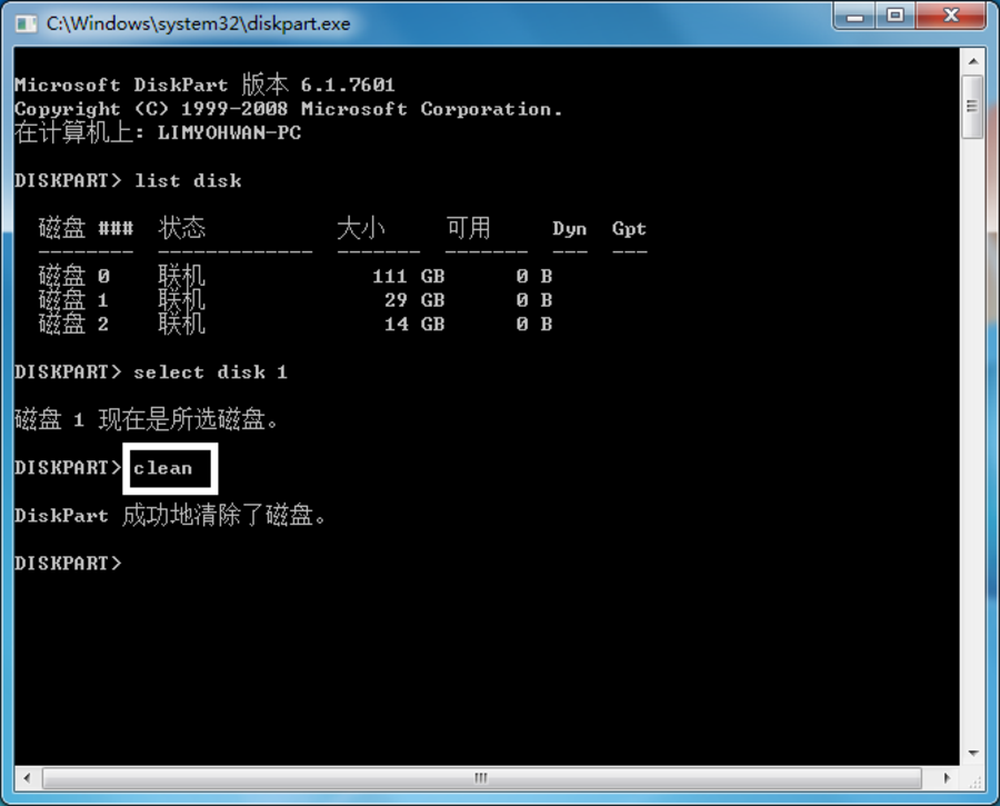Click the 29 GB size value
Viewport: 1000px width, 806px height.
click(415, 300)
